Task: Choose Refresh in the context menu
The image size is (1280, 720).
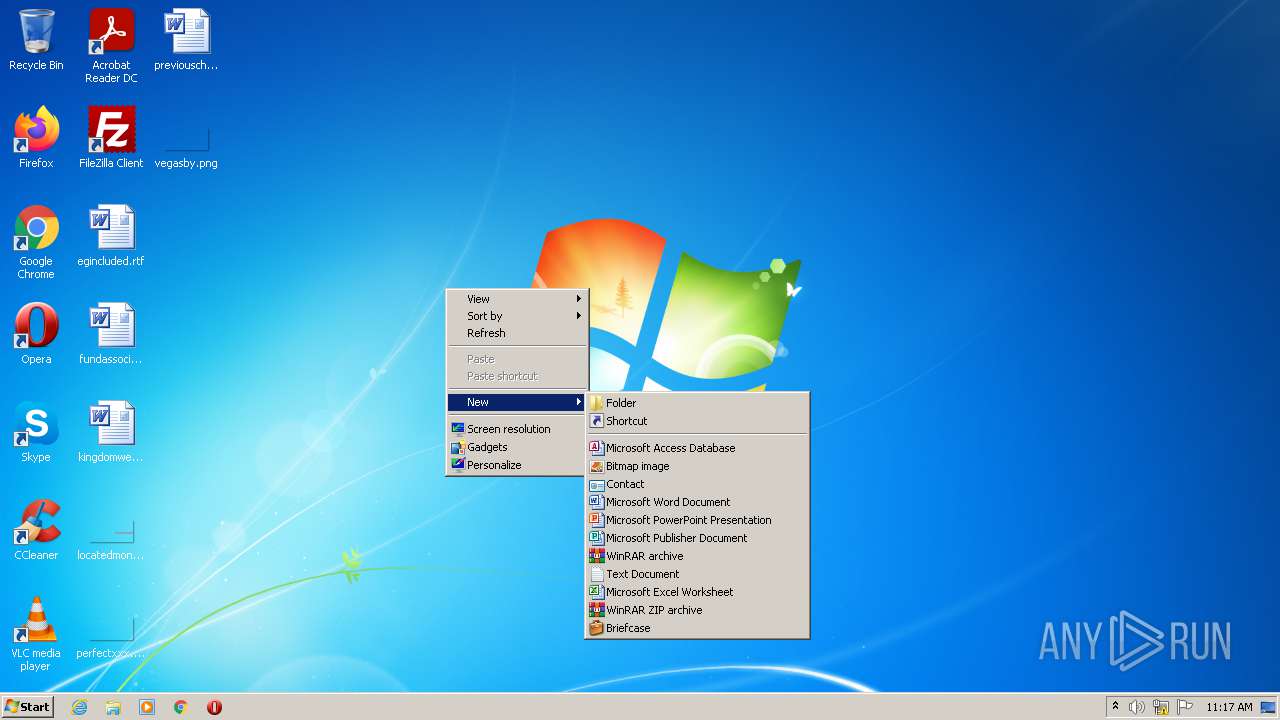Action: click(517, 333)
